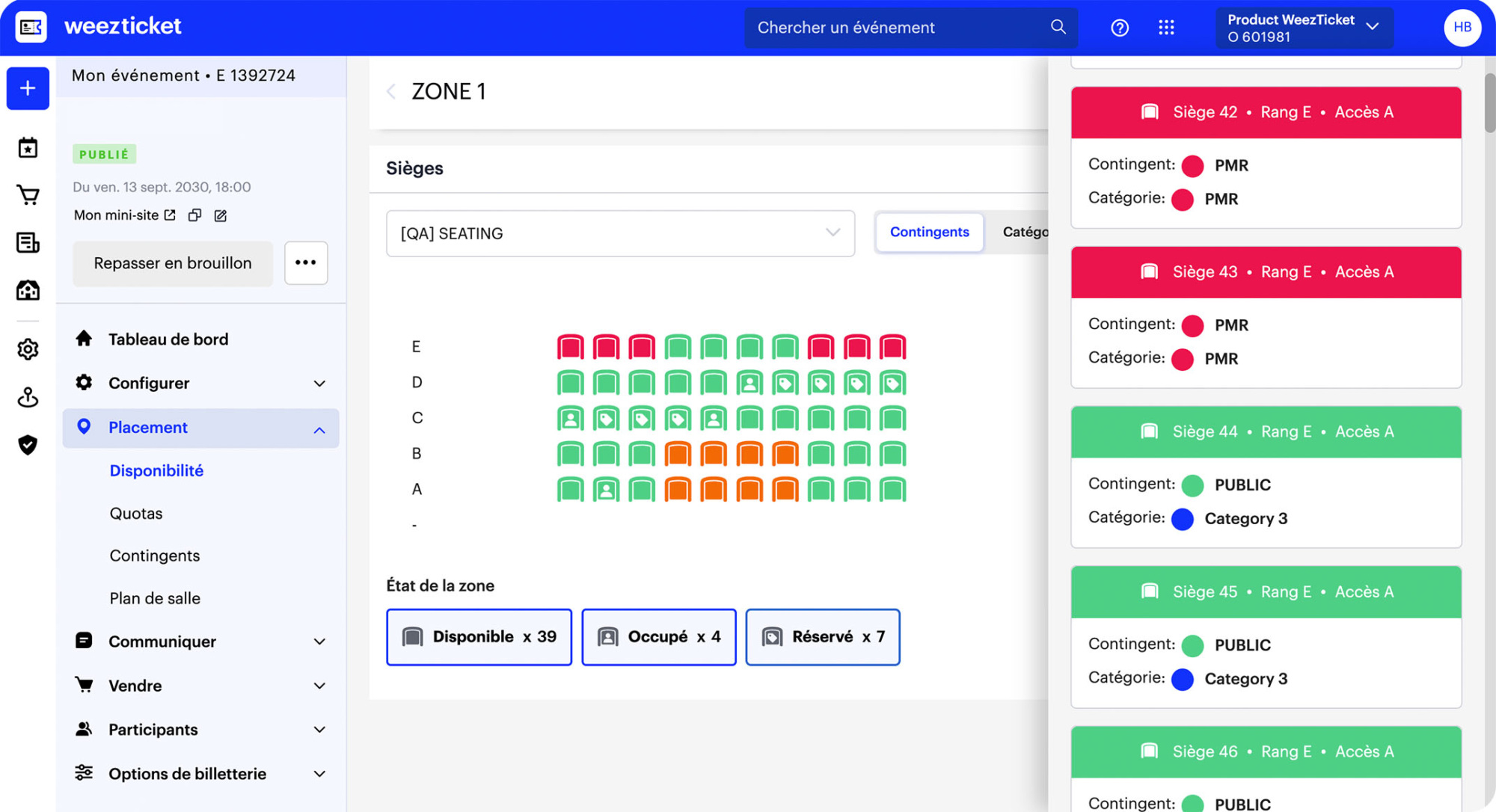Toggle the Réservé x 7 seat filter
Screen dimensions: 1496x812
tap(822, 637)
